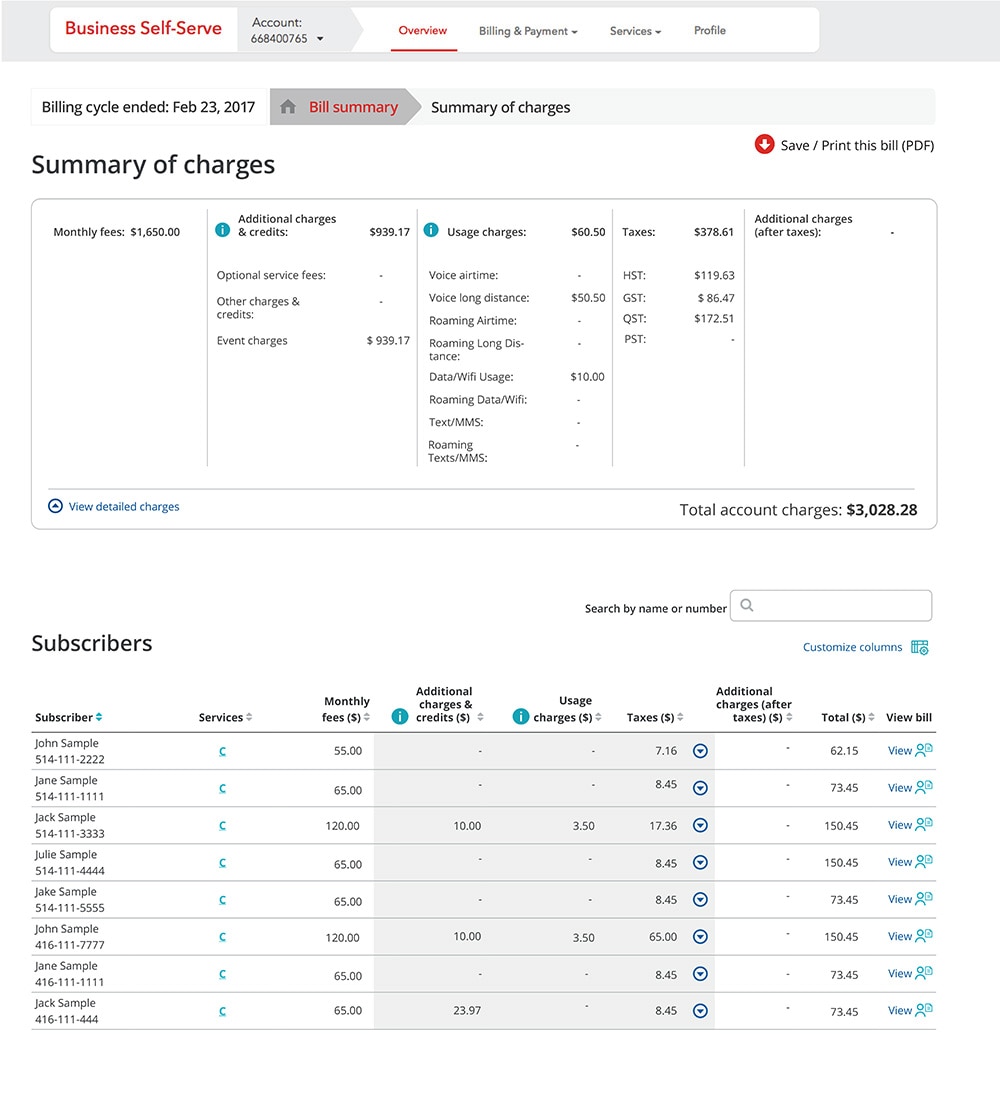
Task: Expand tax details for Julie Sample 514-111-4444
Action: point(700,862)
